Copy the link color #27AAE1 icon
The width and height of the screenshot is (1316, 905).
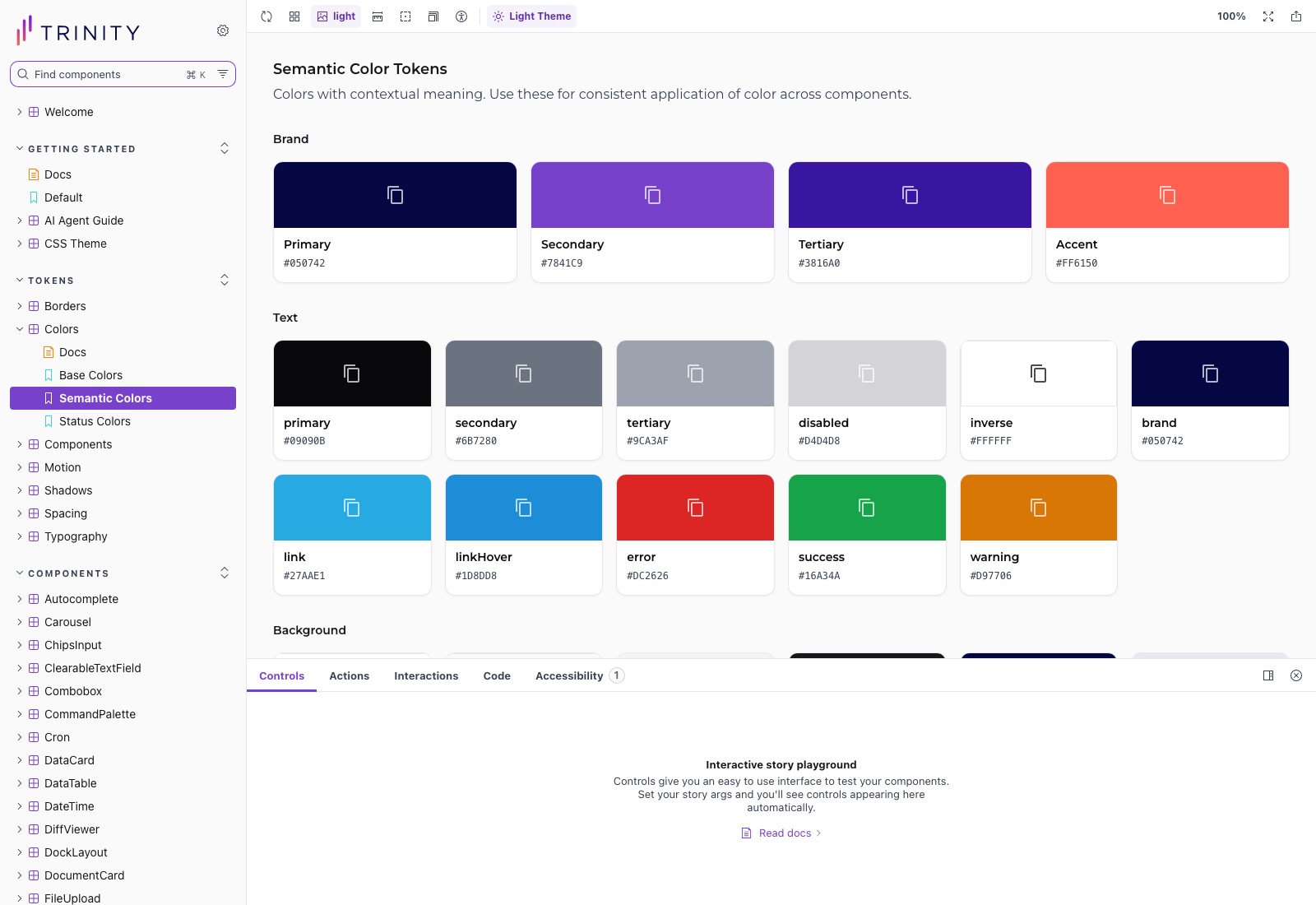click(x=352, y=508)
